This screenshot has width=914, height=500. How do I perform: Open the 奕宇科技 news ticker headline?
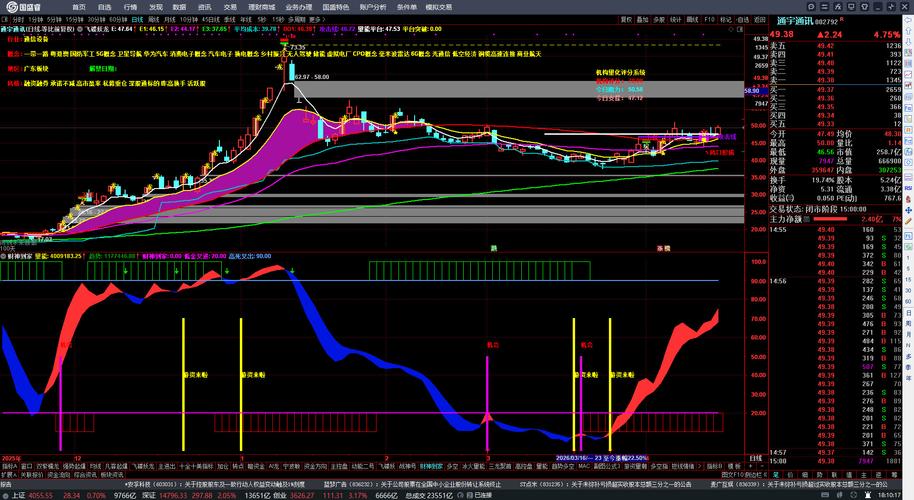point(215,484)
